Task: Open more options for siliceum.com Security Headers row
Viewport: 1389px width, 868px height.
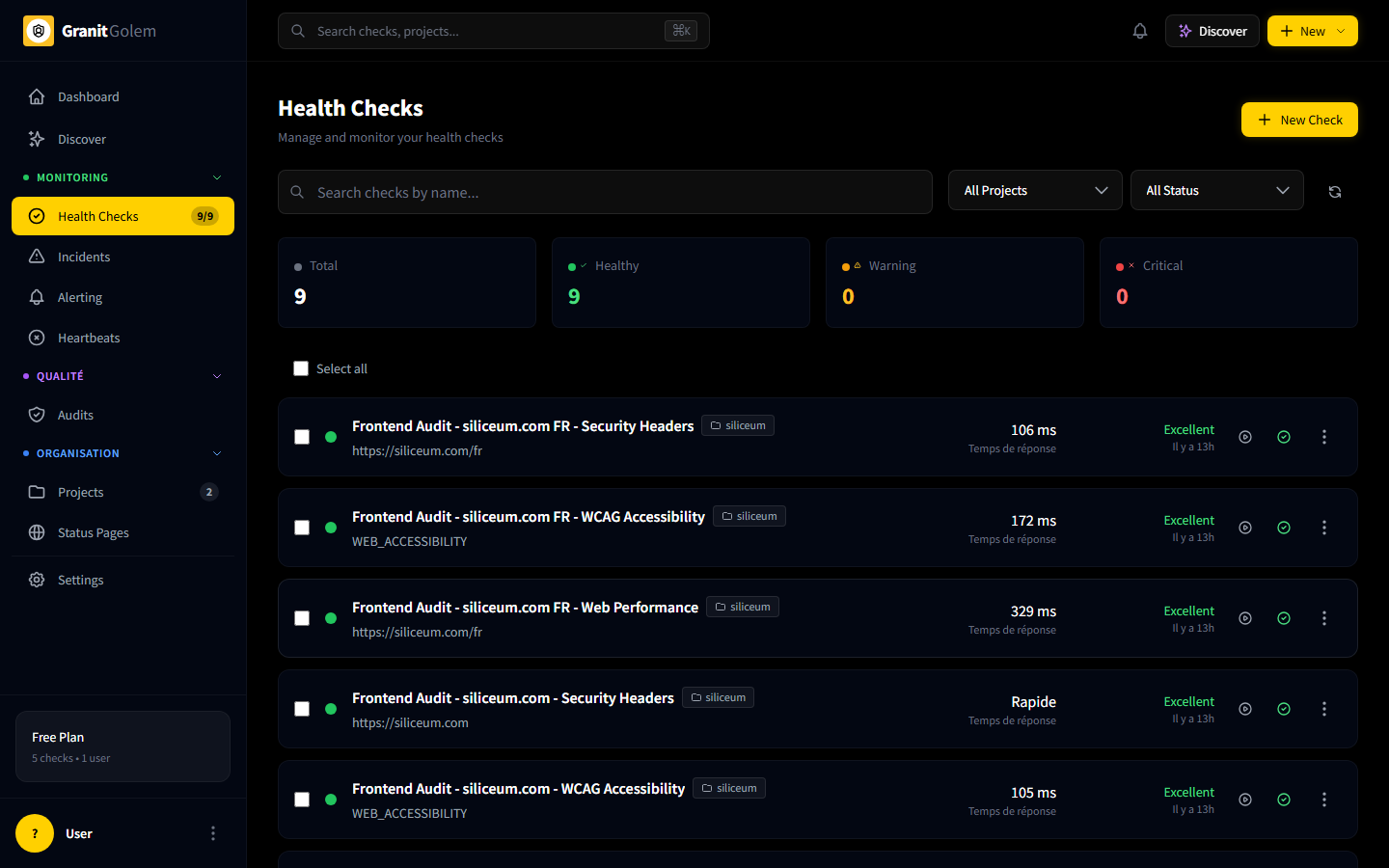Action: tap(1324, 709)
